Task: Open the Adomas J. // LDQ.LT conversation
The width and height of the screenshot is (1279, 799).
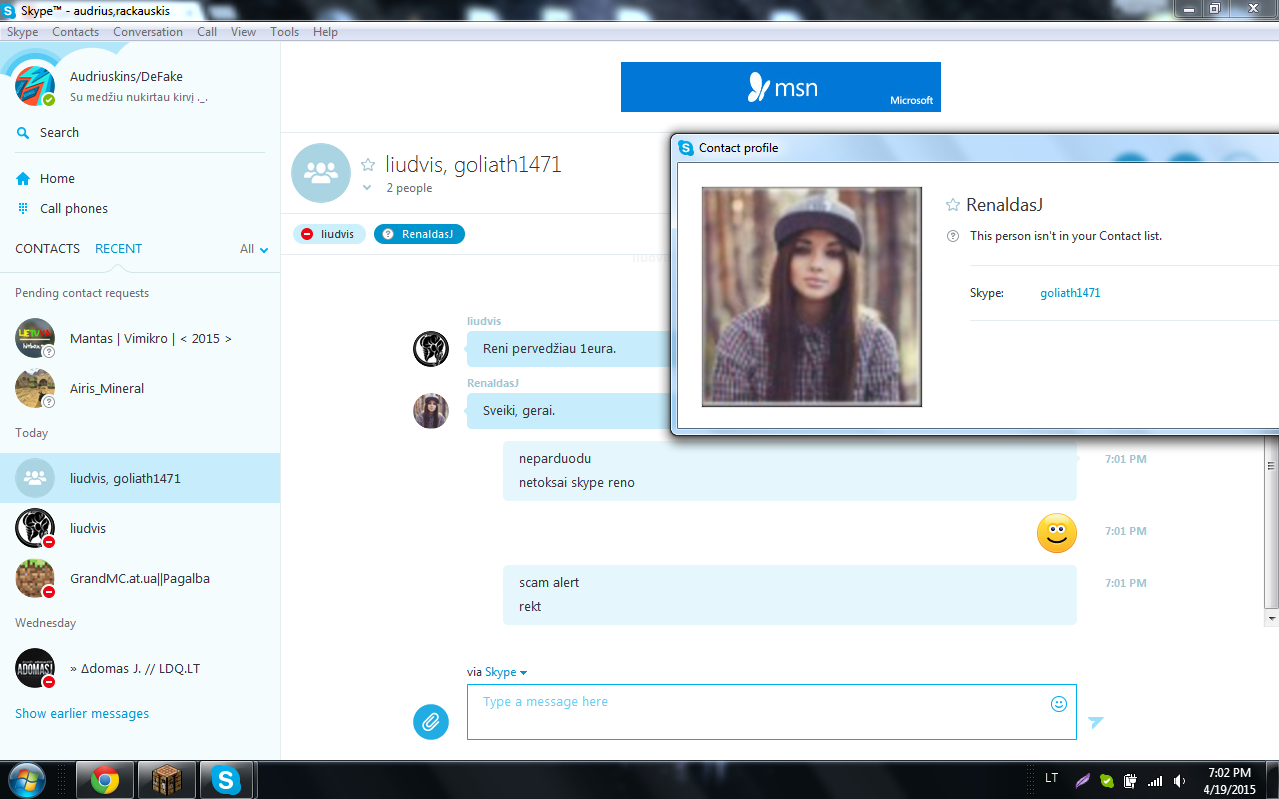Action: pyautogui.click(x=140, y=669)
